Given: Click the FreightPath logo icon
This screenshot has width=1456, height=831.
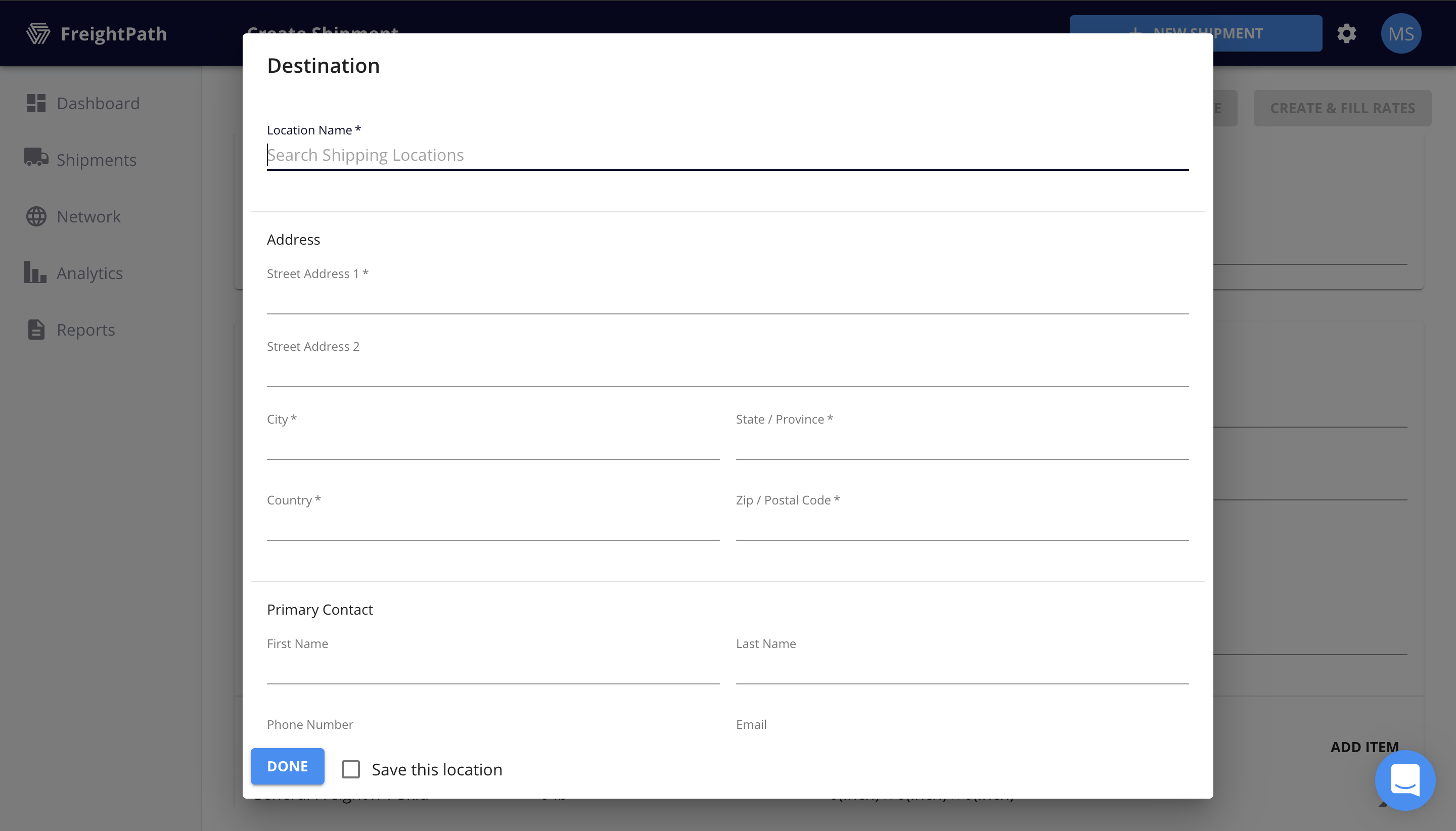Looking at the screenshot, I should 38,34.
